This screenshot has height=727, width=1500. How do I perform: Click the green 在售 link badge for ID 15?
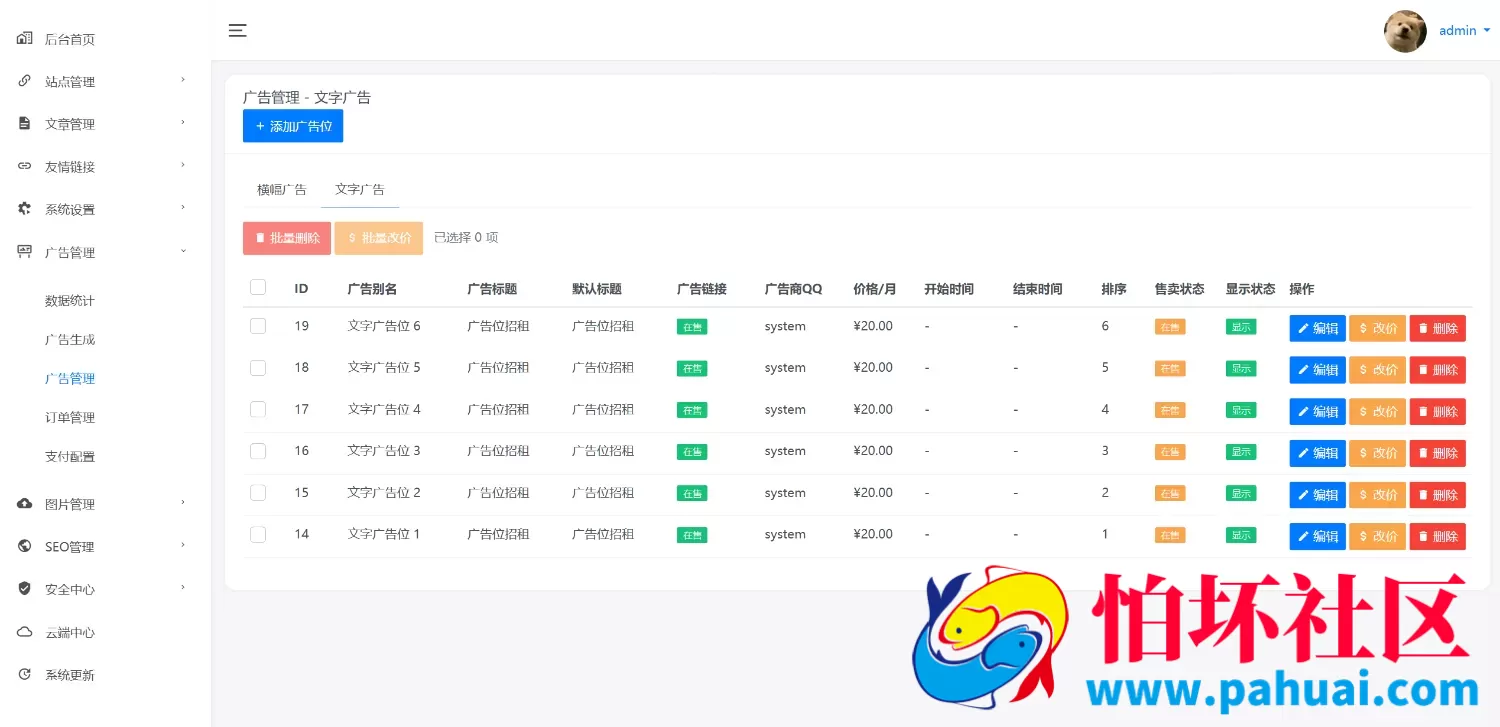click(692, 493)
